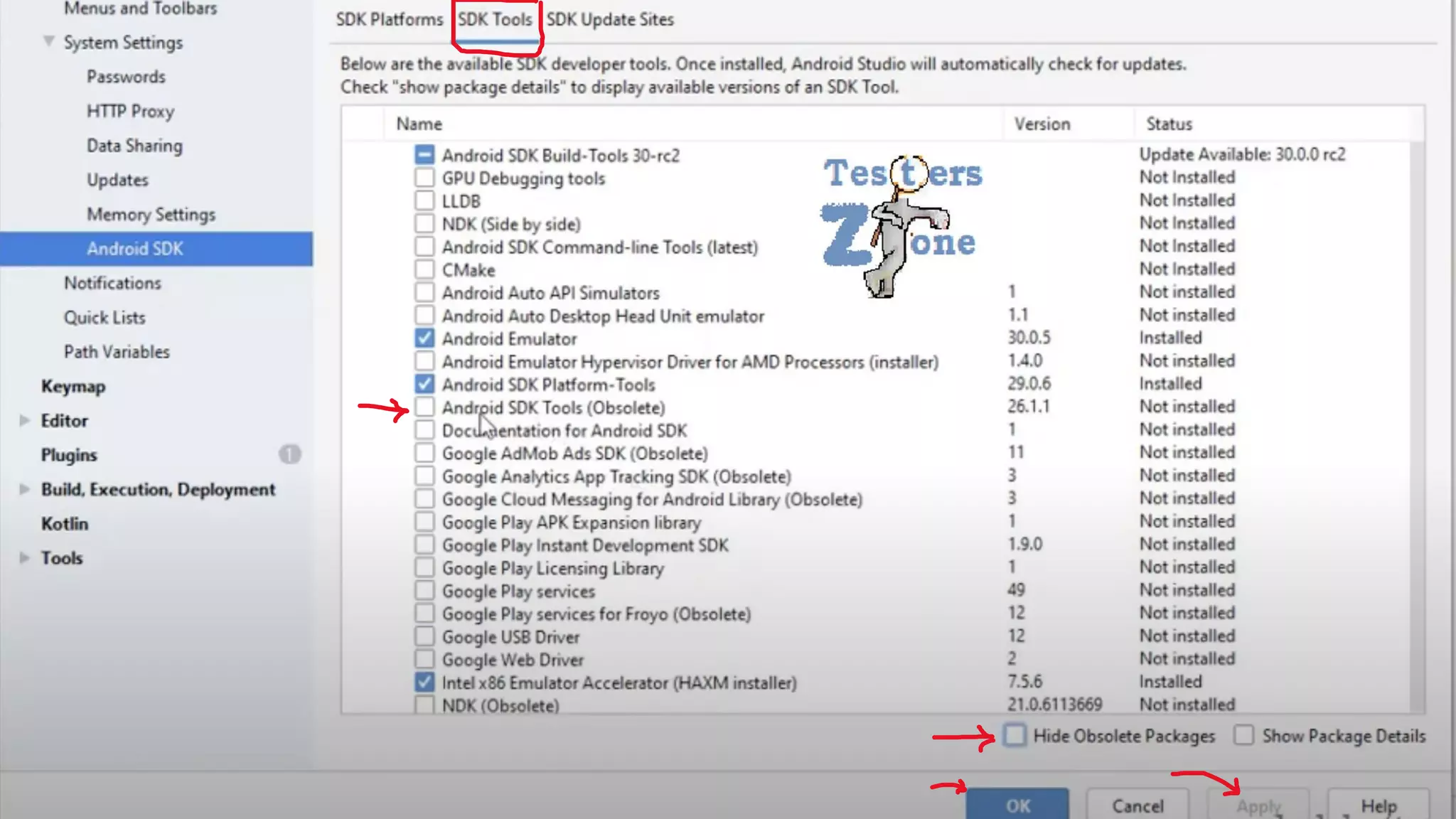Toggle Hide Obsolete Packages checkbox
Viewport: 1456px width, 819px height.
click(x=1015, y=735)
